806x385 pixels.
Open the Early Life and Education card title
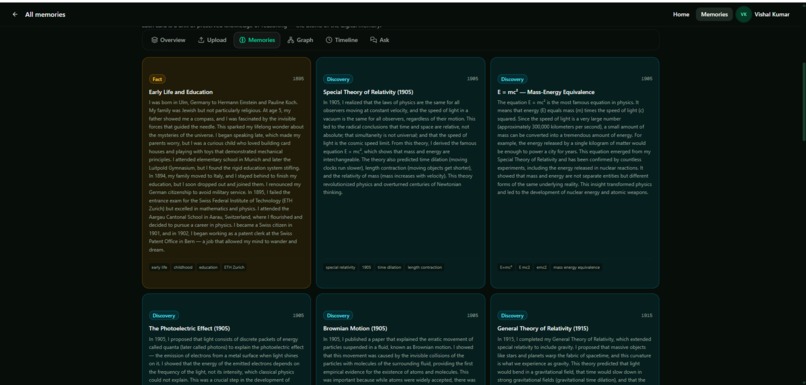[x=180, y=92]
